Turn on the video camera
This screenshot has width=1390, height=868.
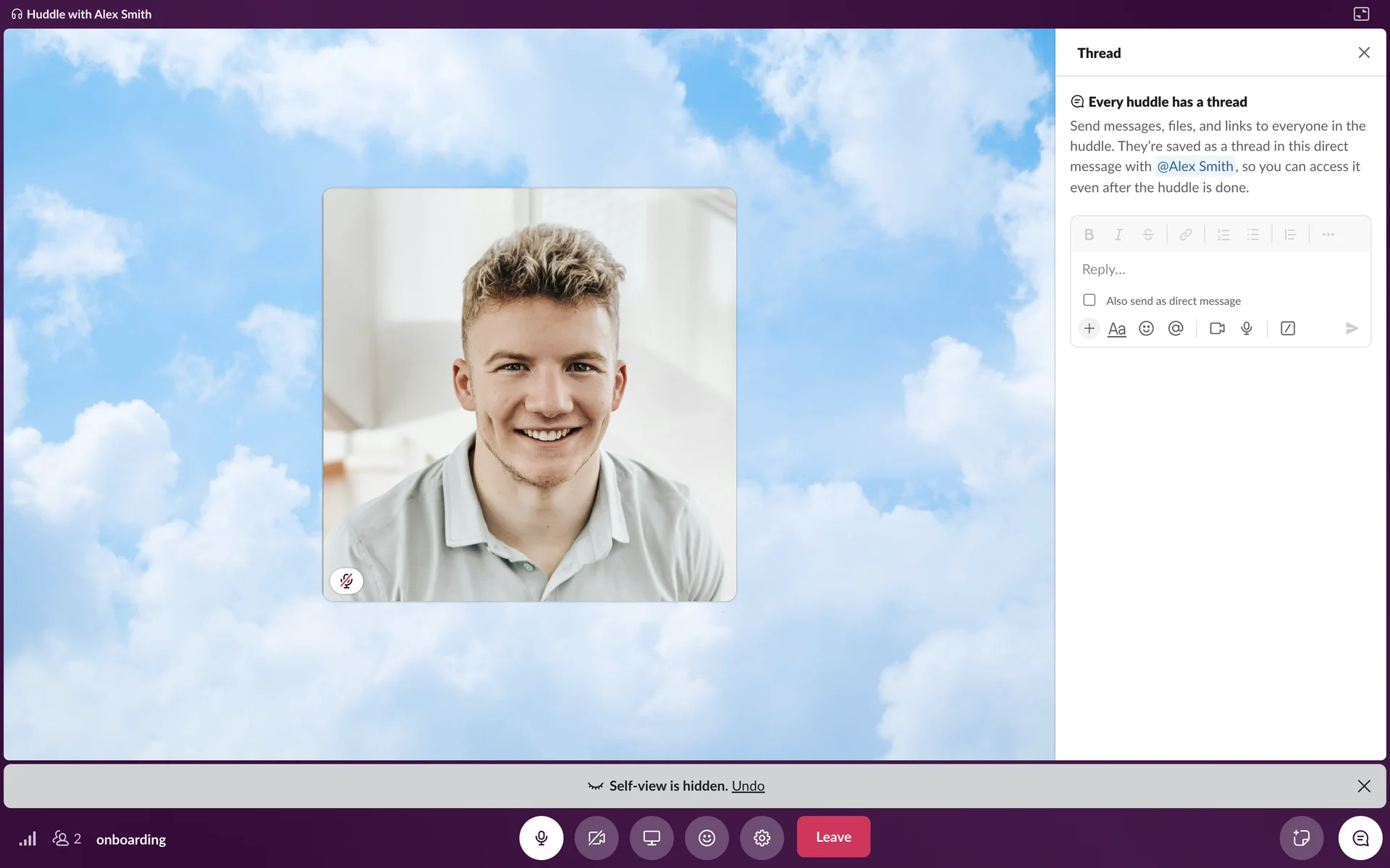[x=597, y=838]
